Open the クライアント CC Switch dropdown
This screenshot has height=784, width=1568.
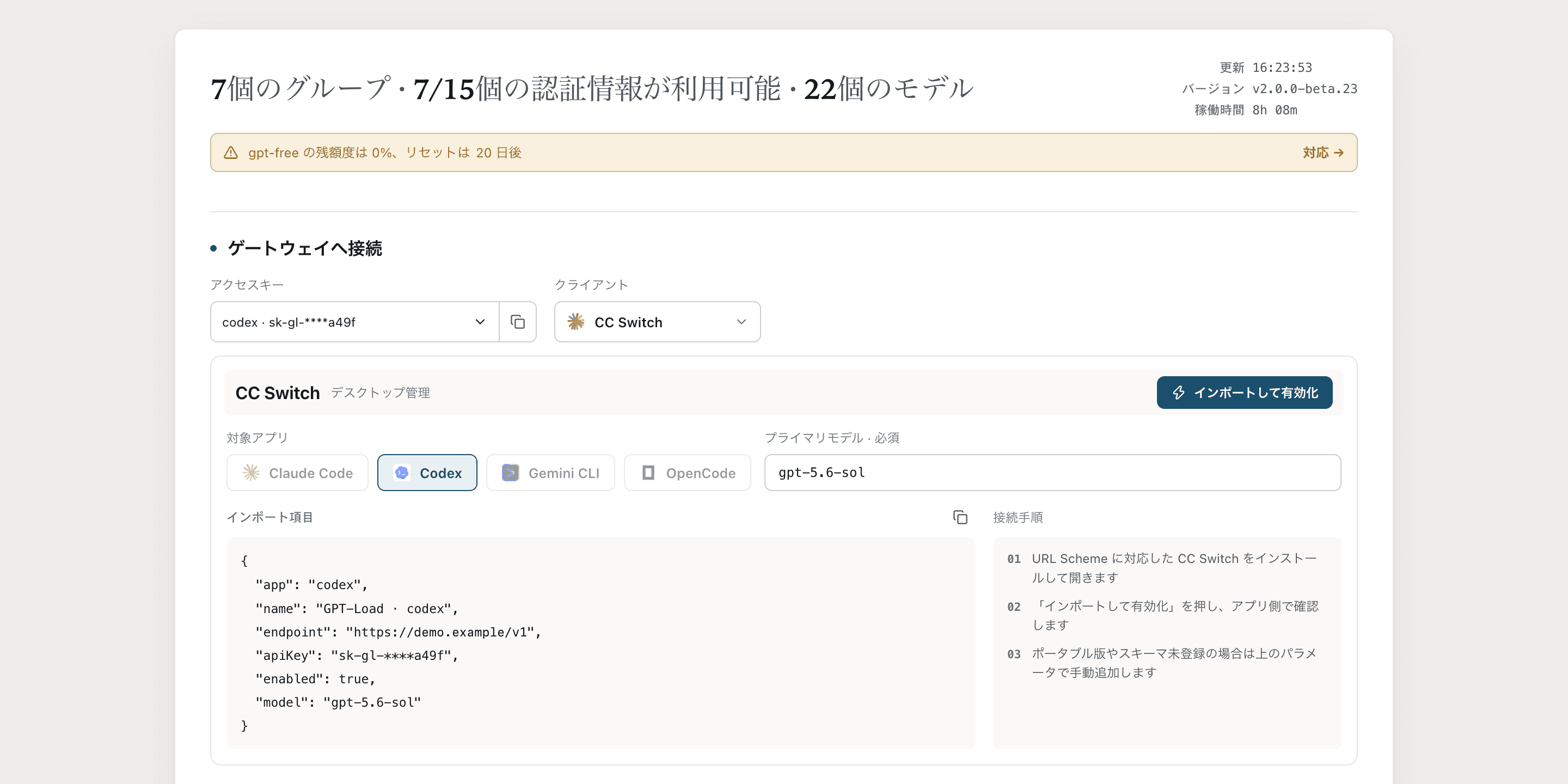click(657, 322)
